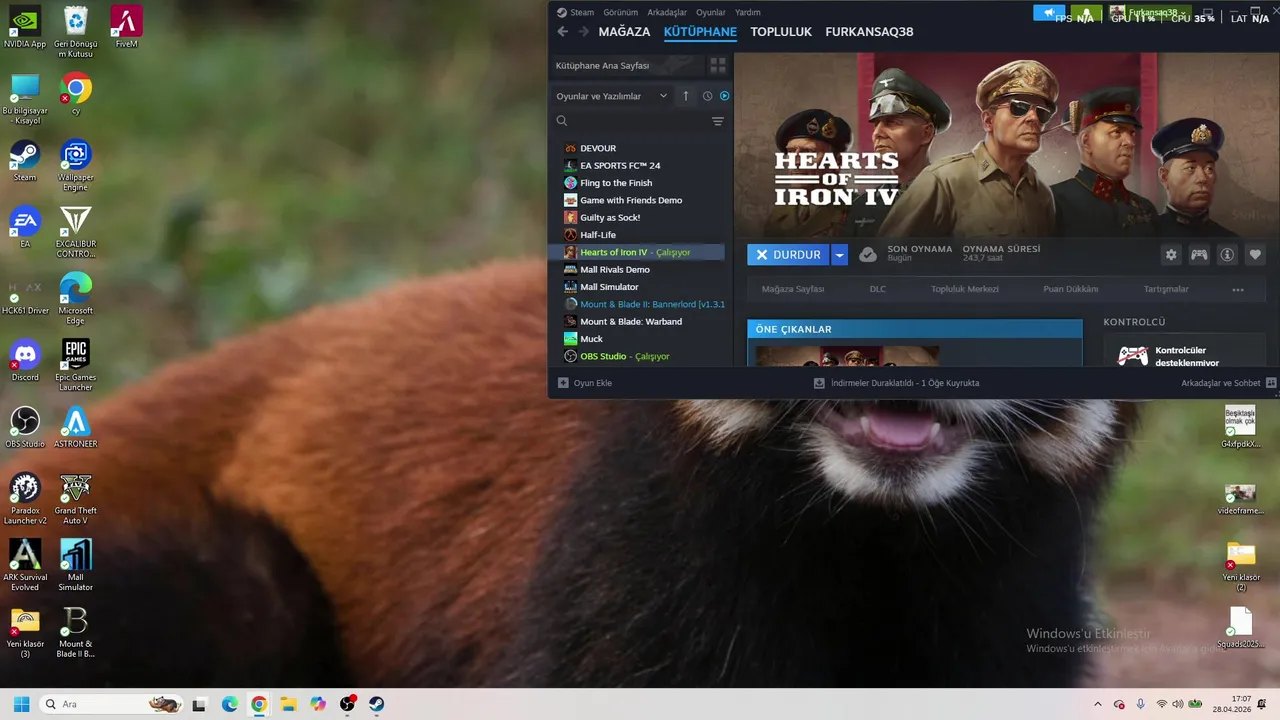This screenshot has height=720, width=1280.
Task: Open the Epic Games Launcher desktop icon
Action: pos(76,365)
